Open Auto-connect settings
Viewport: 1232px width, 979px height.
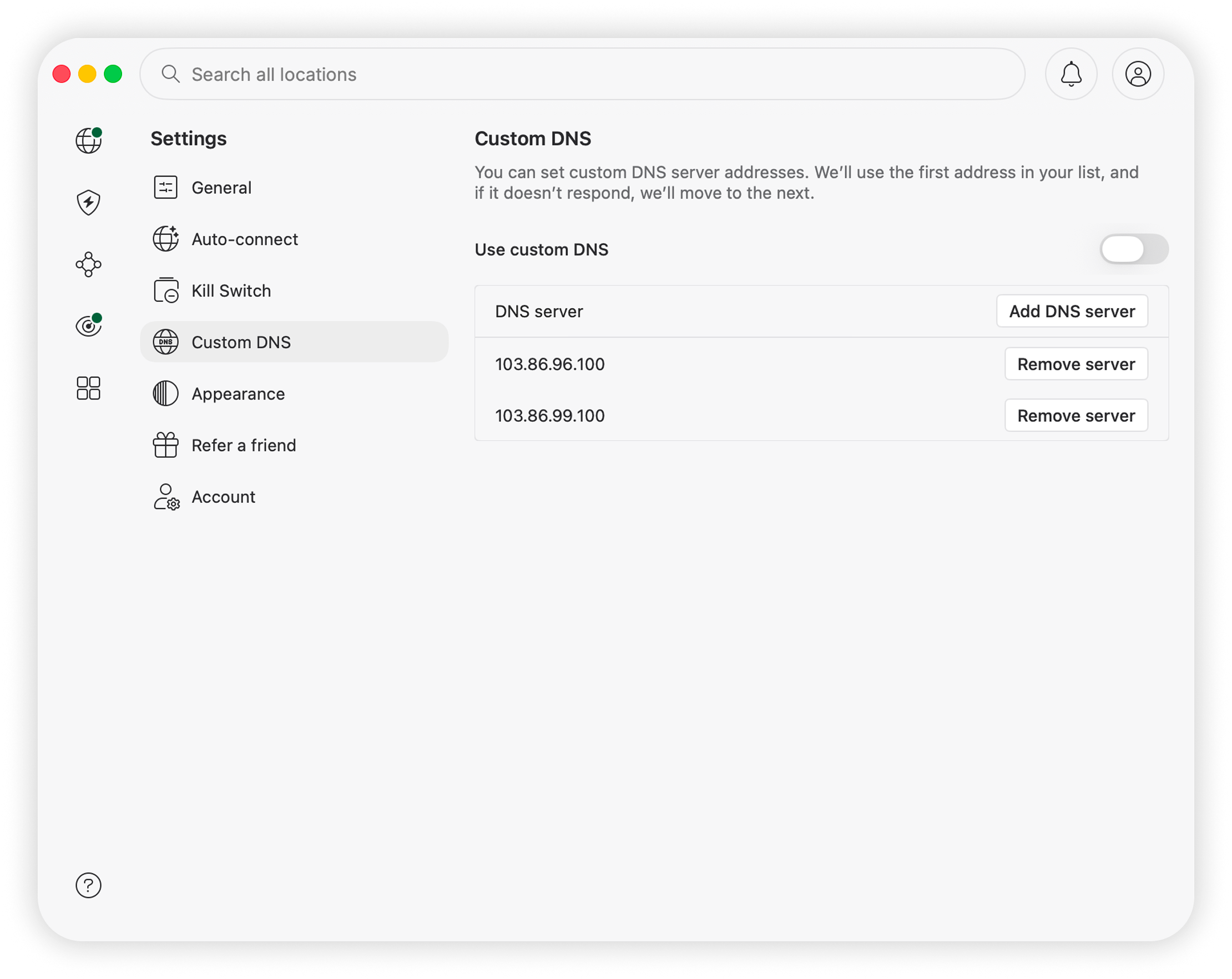coord(294,239)
